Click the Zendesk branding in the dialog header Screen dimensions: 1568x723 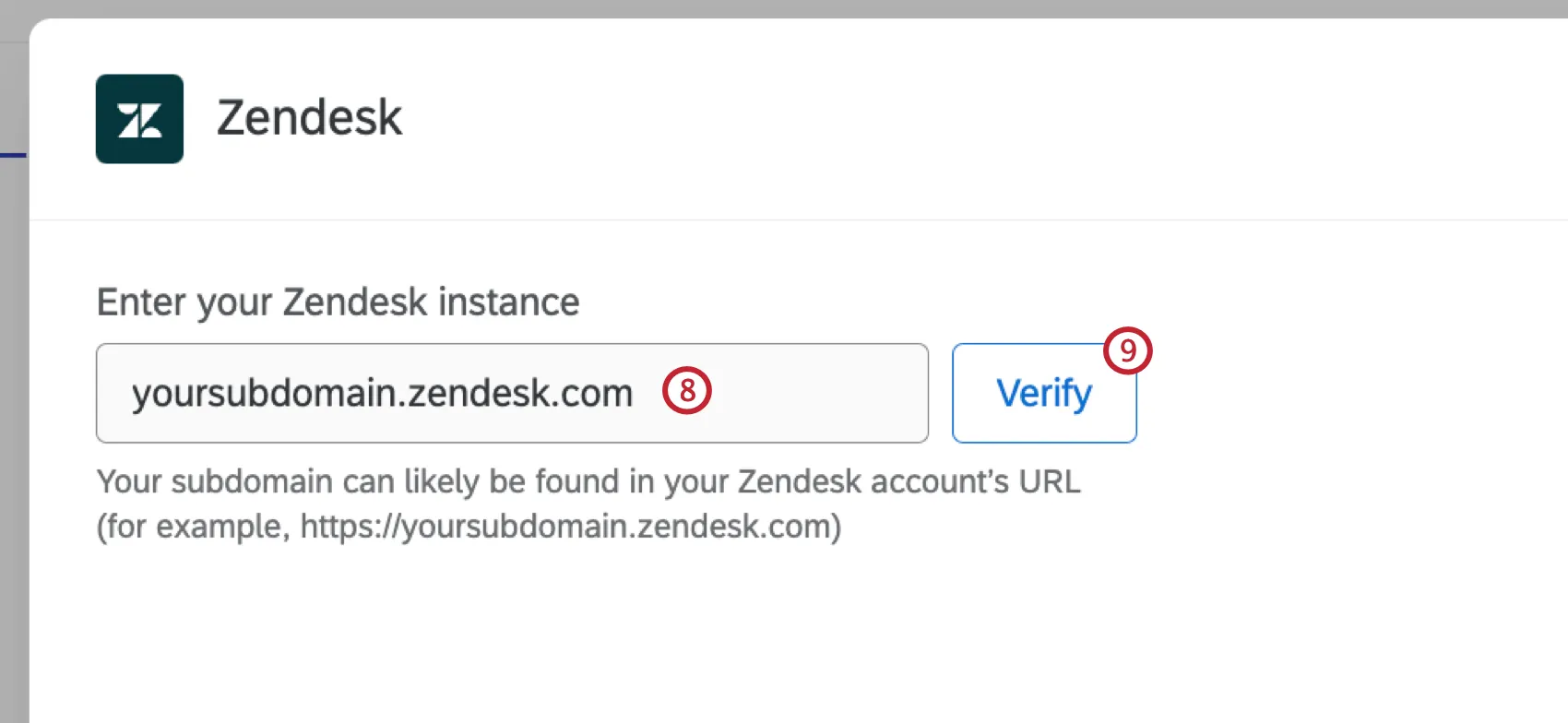[249, 116]
